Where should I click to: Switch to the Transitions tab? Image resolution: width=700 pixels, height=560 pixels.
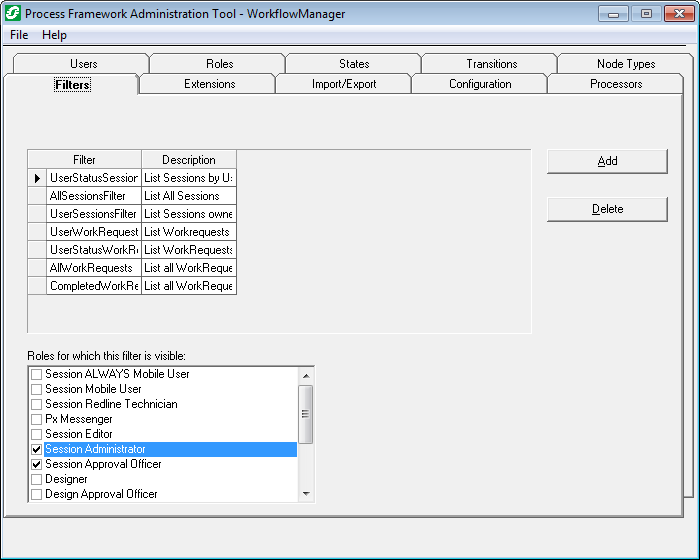click(x=491, y=64)
